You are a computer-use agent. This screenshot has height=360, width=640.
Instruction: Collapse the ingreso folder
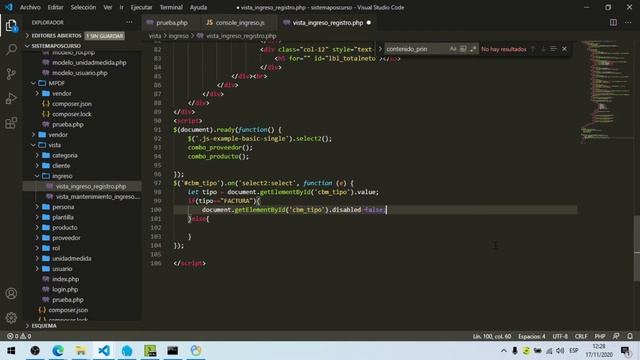coord(62,176)
